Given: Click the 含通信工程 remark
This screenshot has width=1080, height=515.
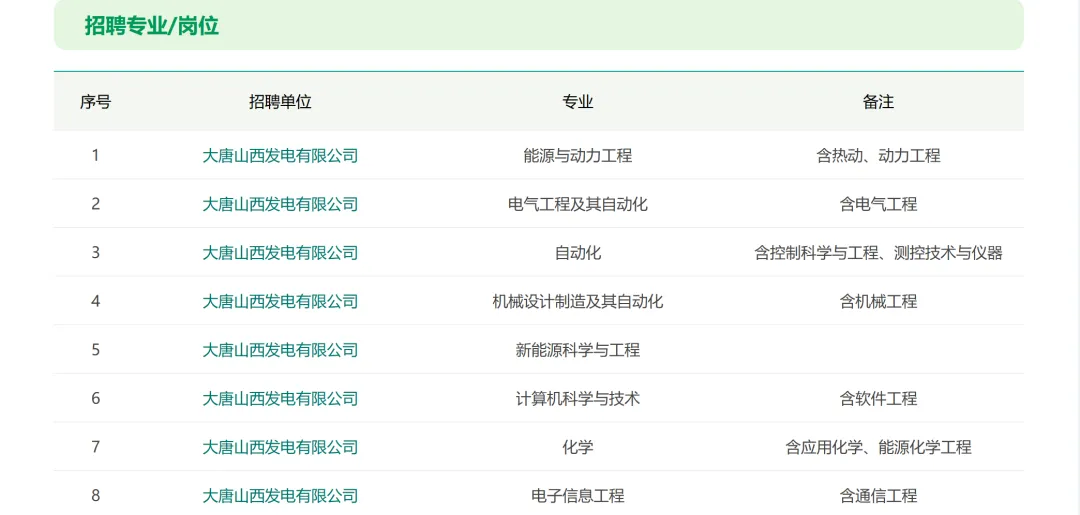Looking at the screenshot, I should (878, 495).
